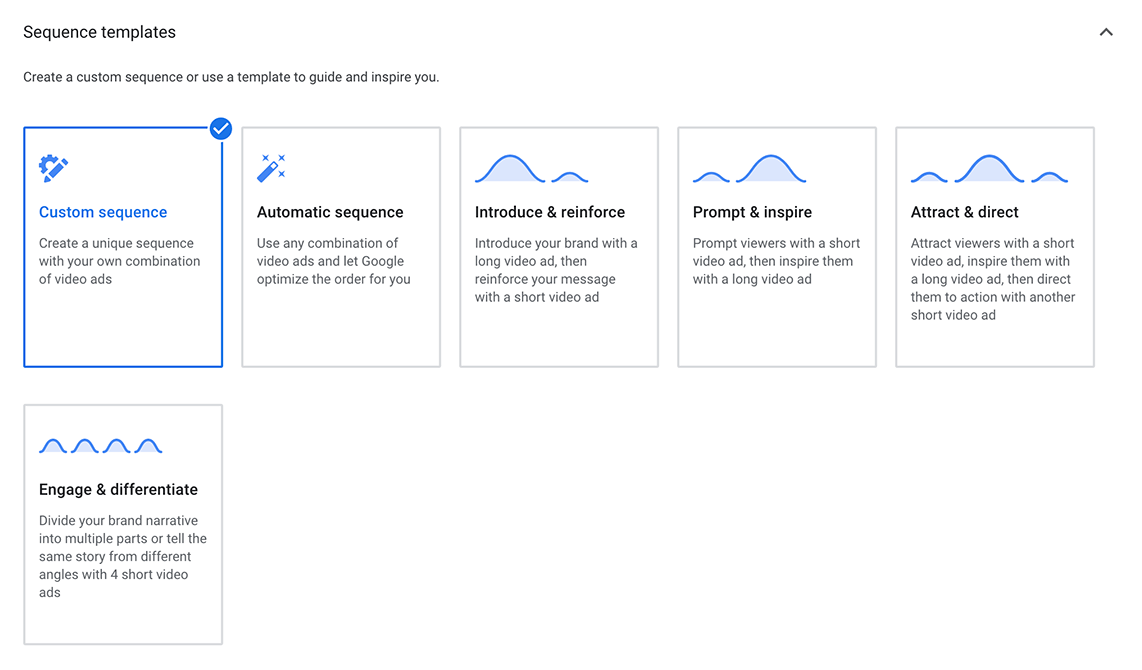
Task: Click the Attract & direct description text
Action: (x=993, y=279)
